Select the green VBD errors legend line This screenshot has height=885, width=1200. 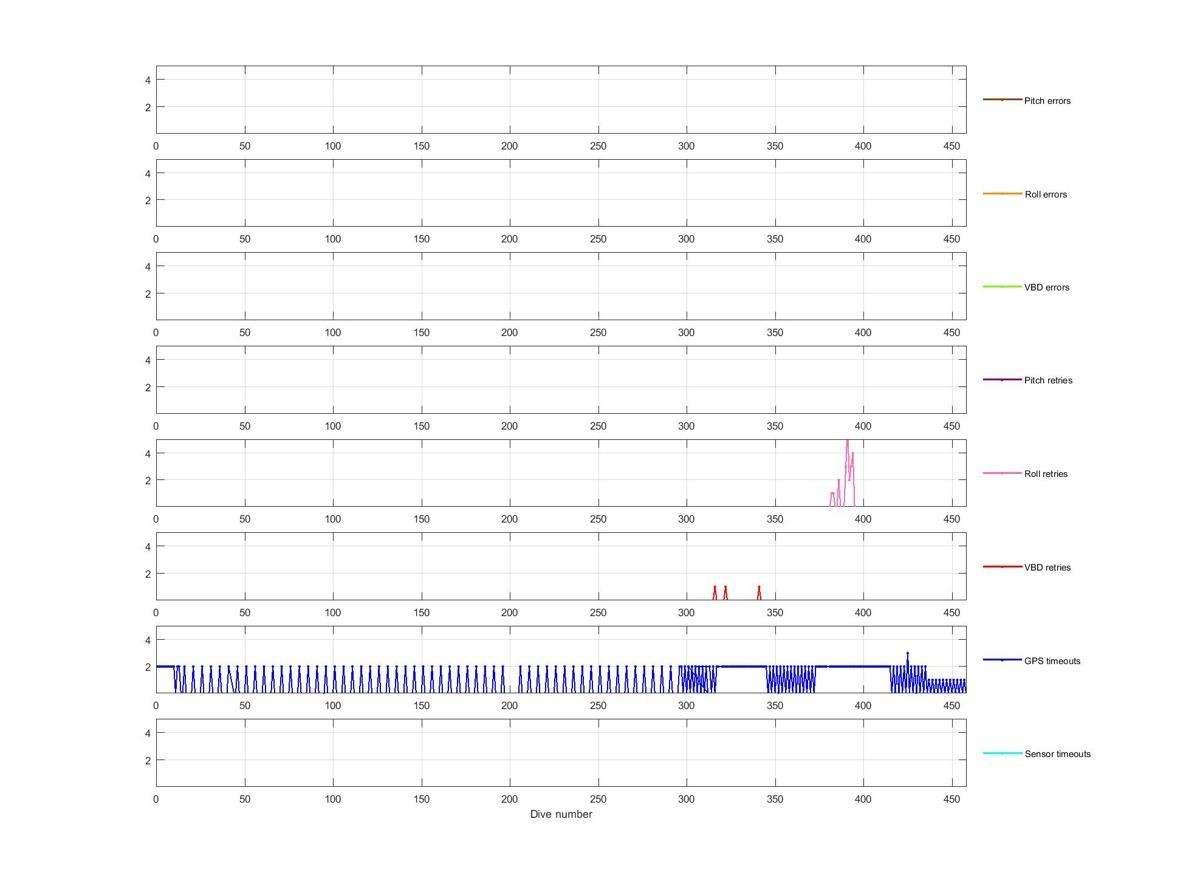click(x=1002, y=286)
